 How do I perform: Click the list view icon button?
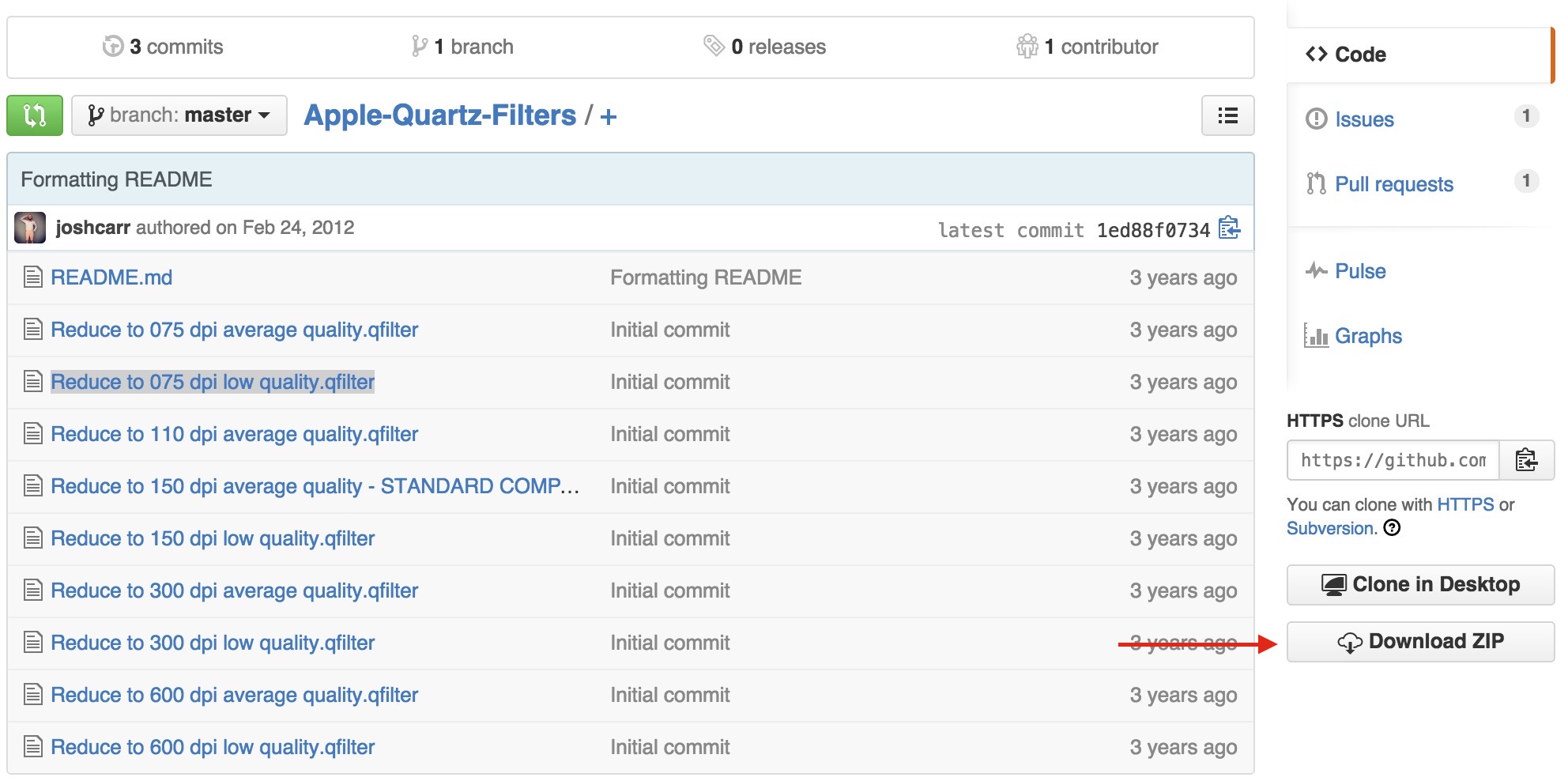[1227, 116]
